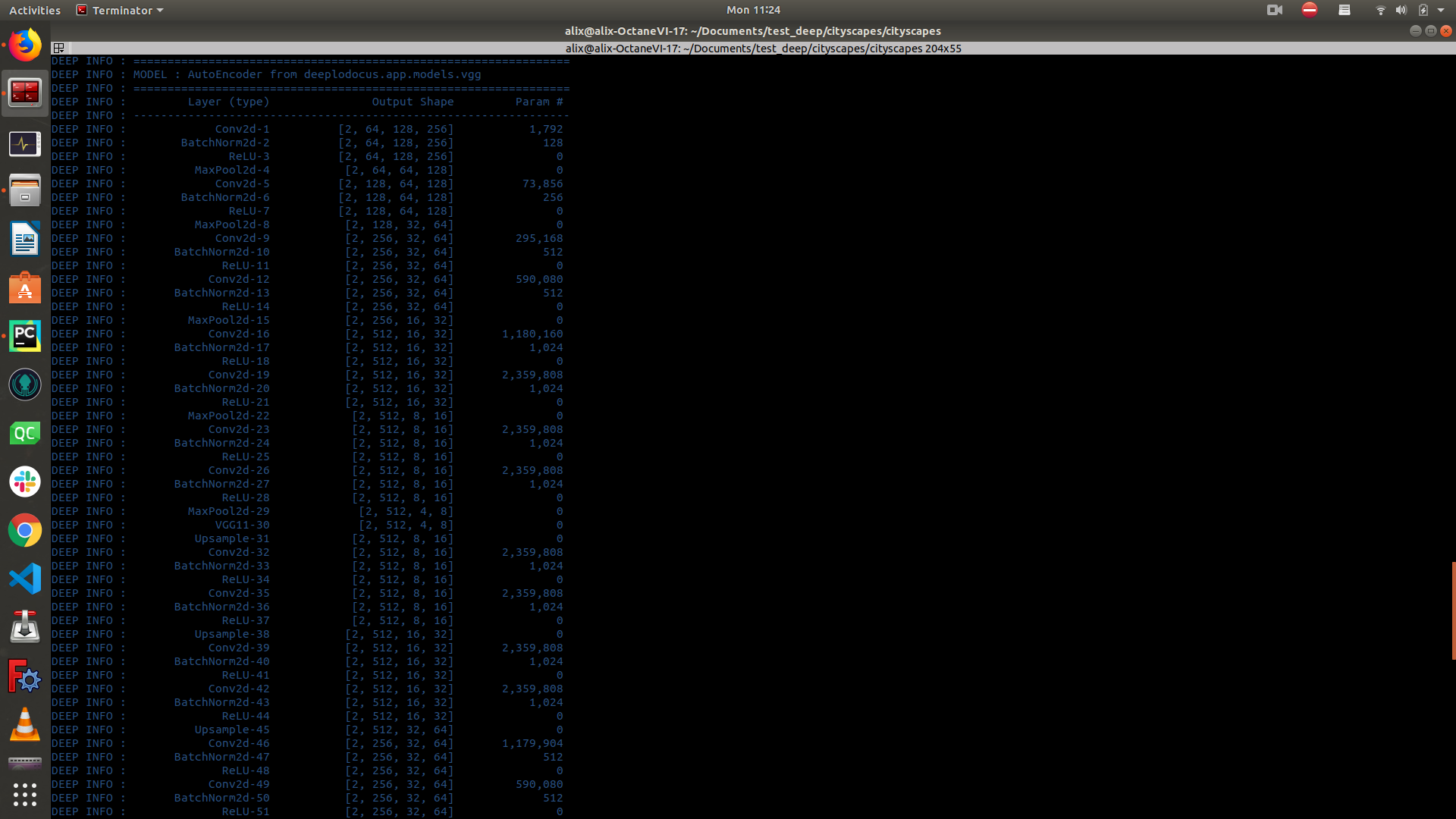Open GitKraken from the dock
Screen dimensions: 1456x819
tap(25, 384)
